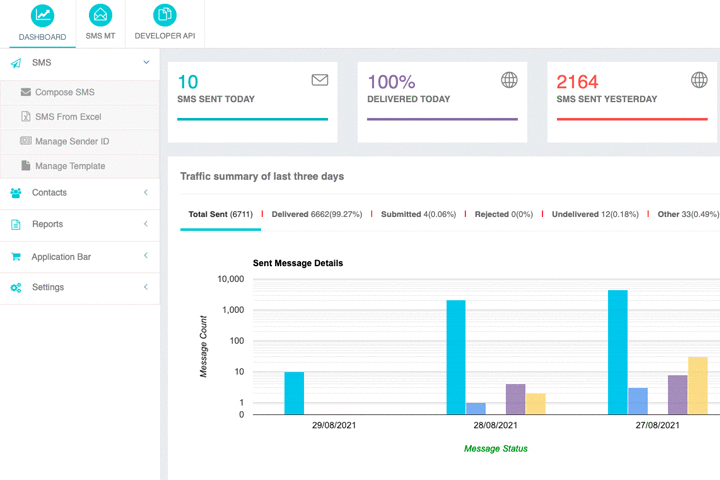Click the envelope icon on SMS Sent Today card
Screen dimensions: 720x480
pos(320,80)
